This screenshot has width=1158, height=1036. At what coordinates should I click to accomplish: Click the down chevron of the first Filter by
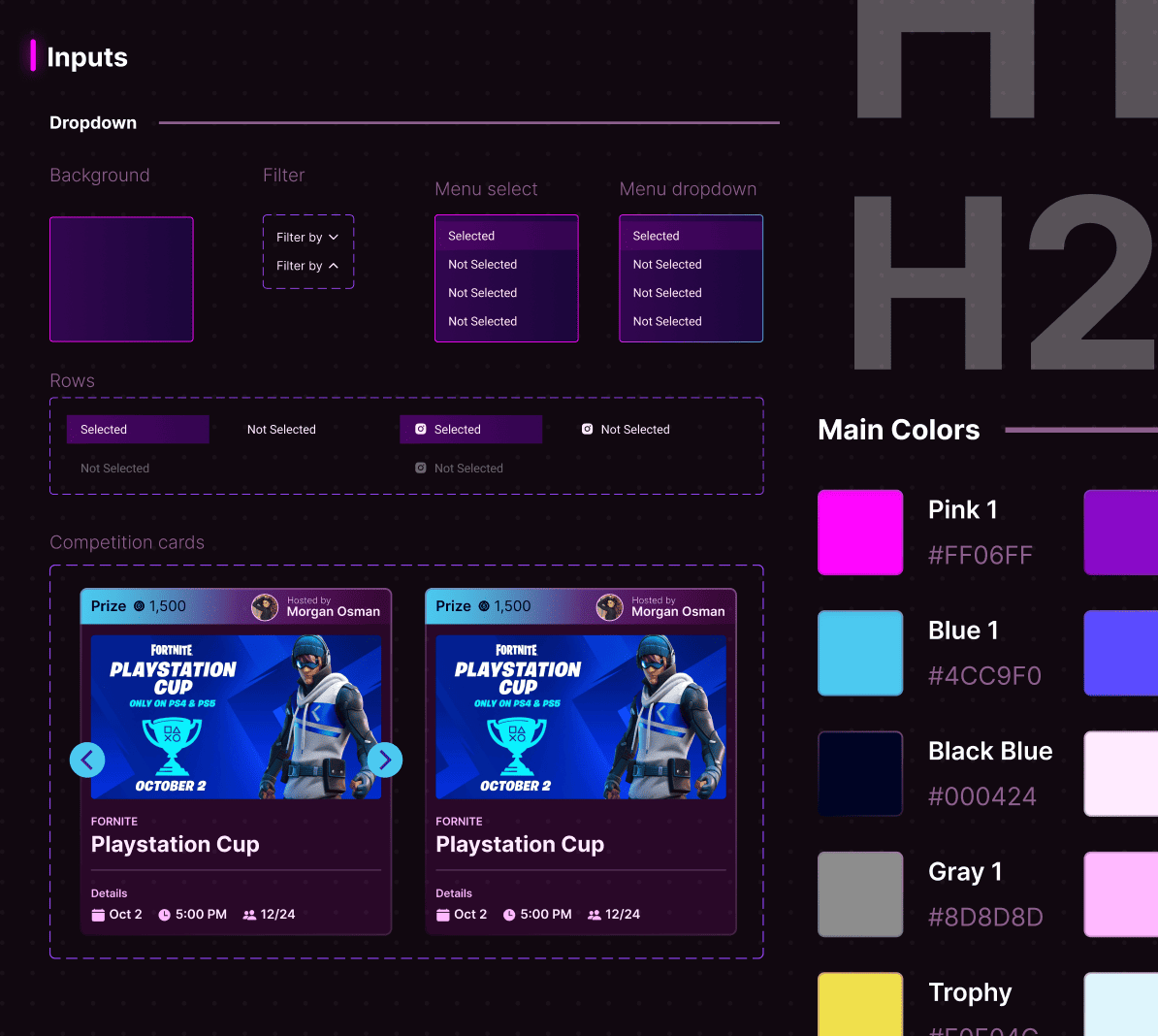pyautogui.click(x=334, y=237)
